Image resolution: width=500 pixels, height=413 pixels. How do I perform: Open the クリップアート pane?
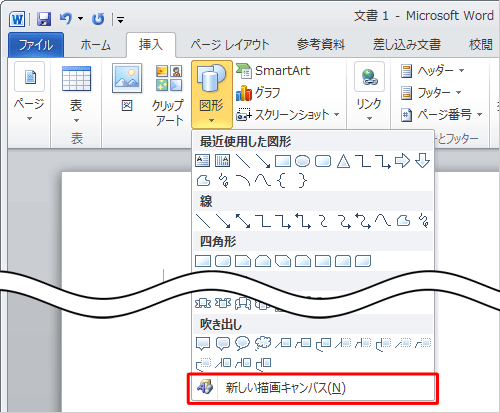coord(169,95)
